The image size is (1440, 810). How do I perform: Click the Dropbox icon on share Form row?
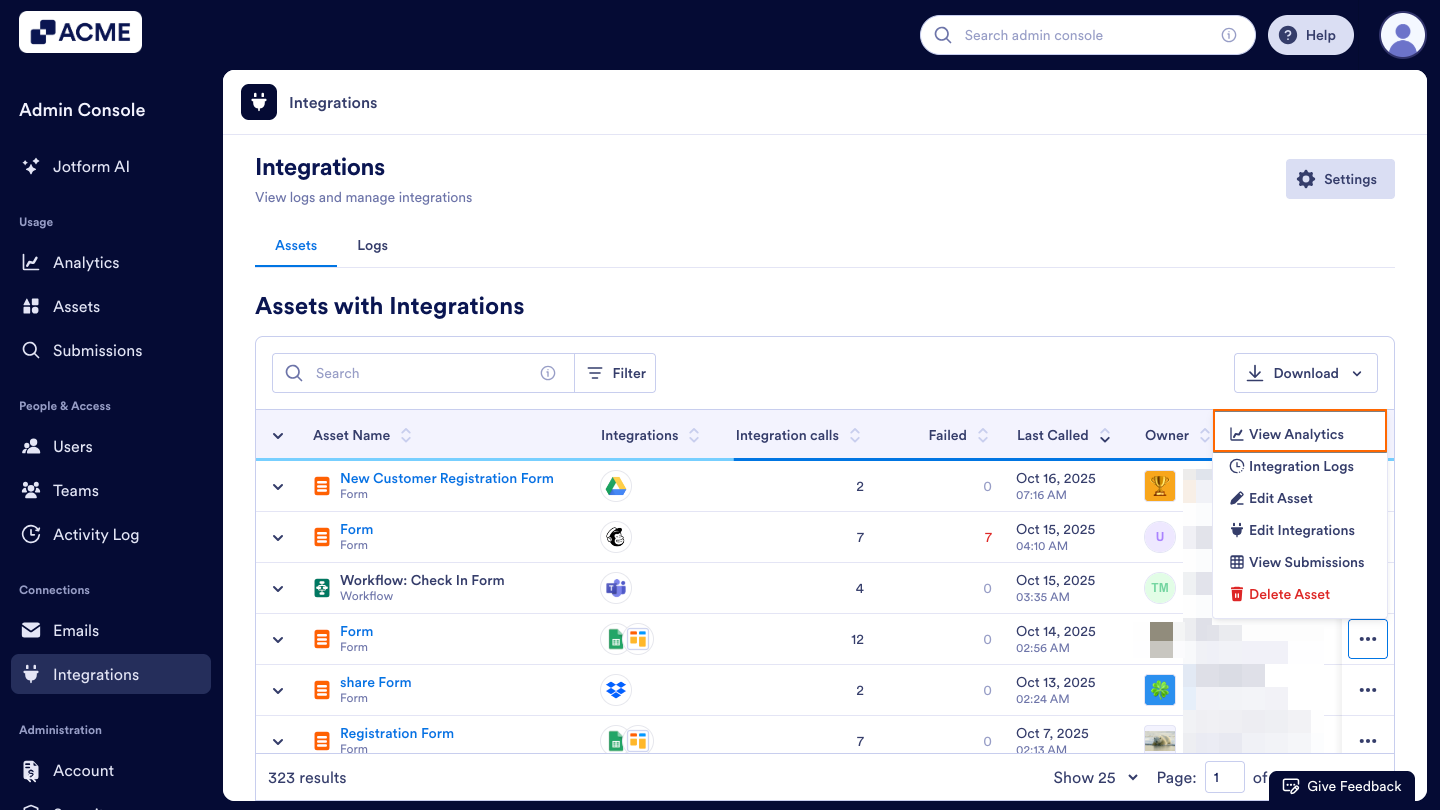[616, 689]
